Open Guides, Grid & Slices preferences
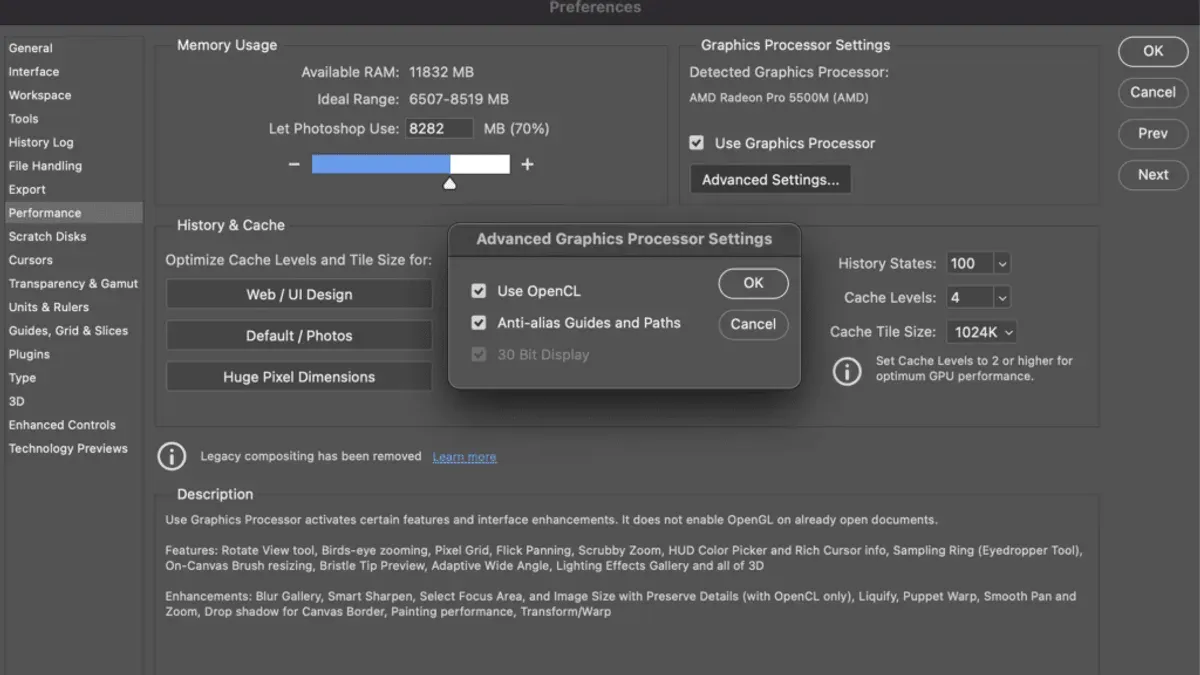Image resolution: width=1200 pixels, height=675 pixels. pos(68,331)
